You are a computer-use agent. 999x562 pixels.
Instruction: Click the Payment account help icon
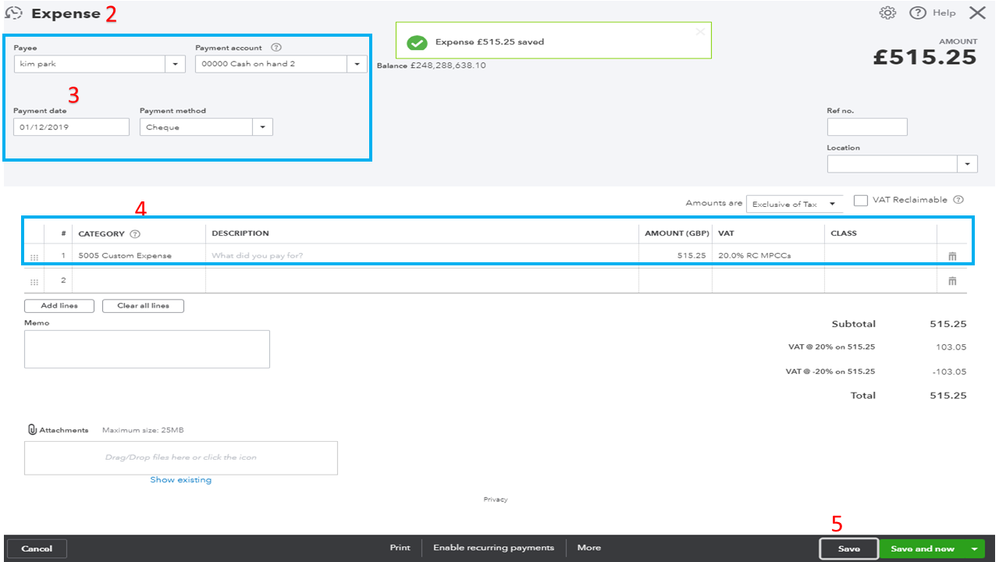tap(276, 47)
